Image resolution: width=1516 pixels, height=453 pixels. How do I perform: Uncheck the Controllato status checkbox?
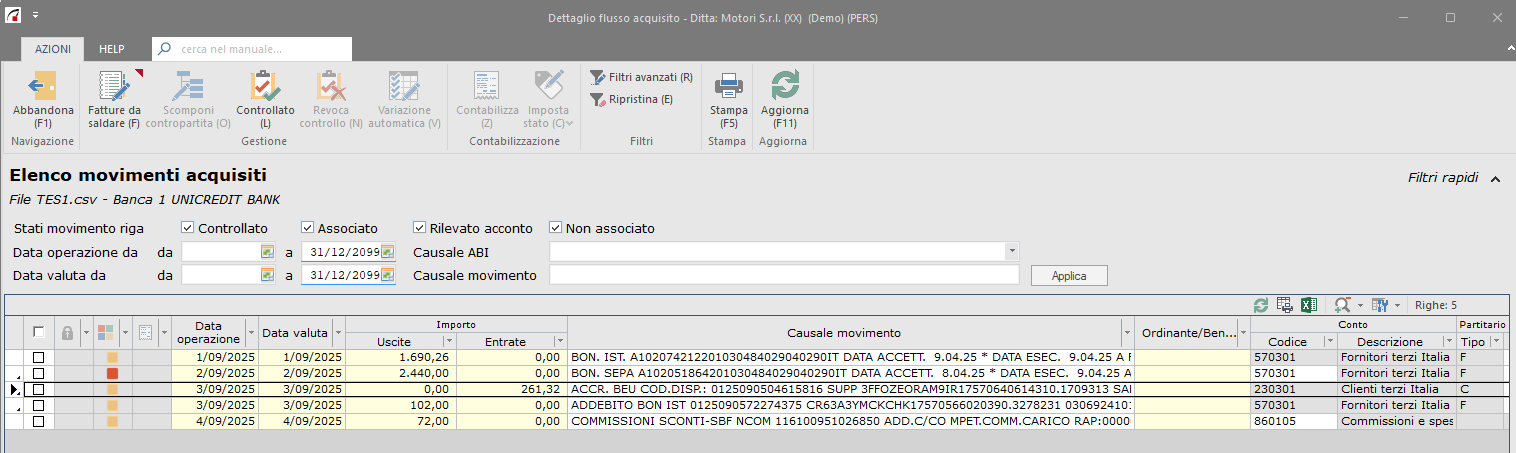(x=188, y=228)
